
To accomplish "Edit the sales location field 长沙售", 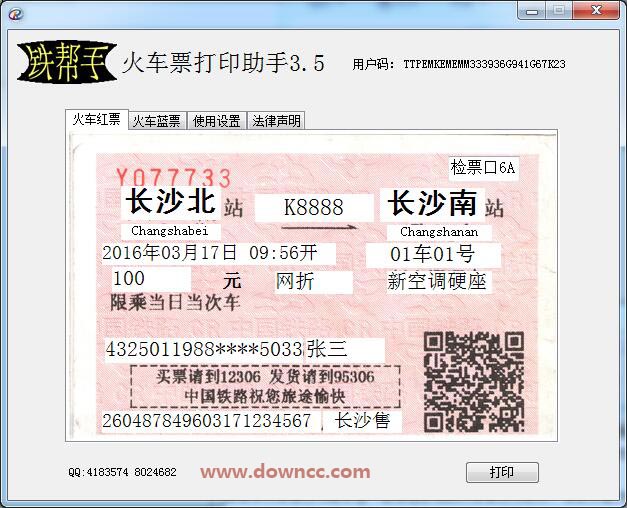I will point(362,421).
